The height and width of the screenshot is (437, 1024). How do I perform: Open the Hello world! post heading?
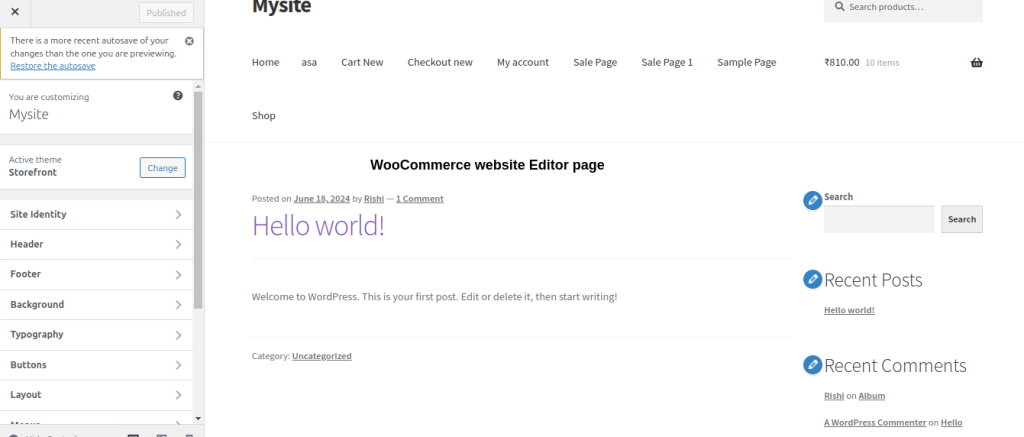click(x=318, y=226)
